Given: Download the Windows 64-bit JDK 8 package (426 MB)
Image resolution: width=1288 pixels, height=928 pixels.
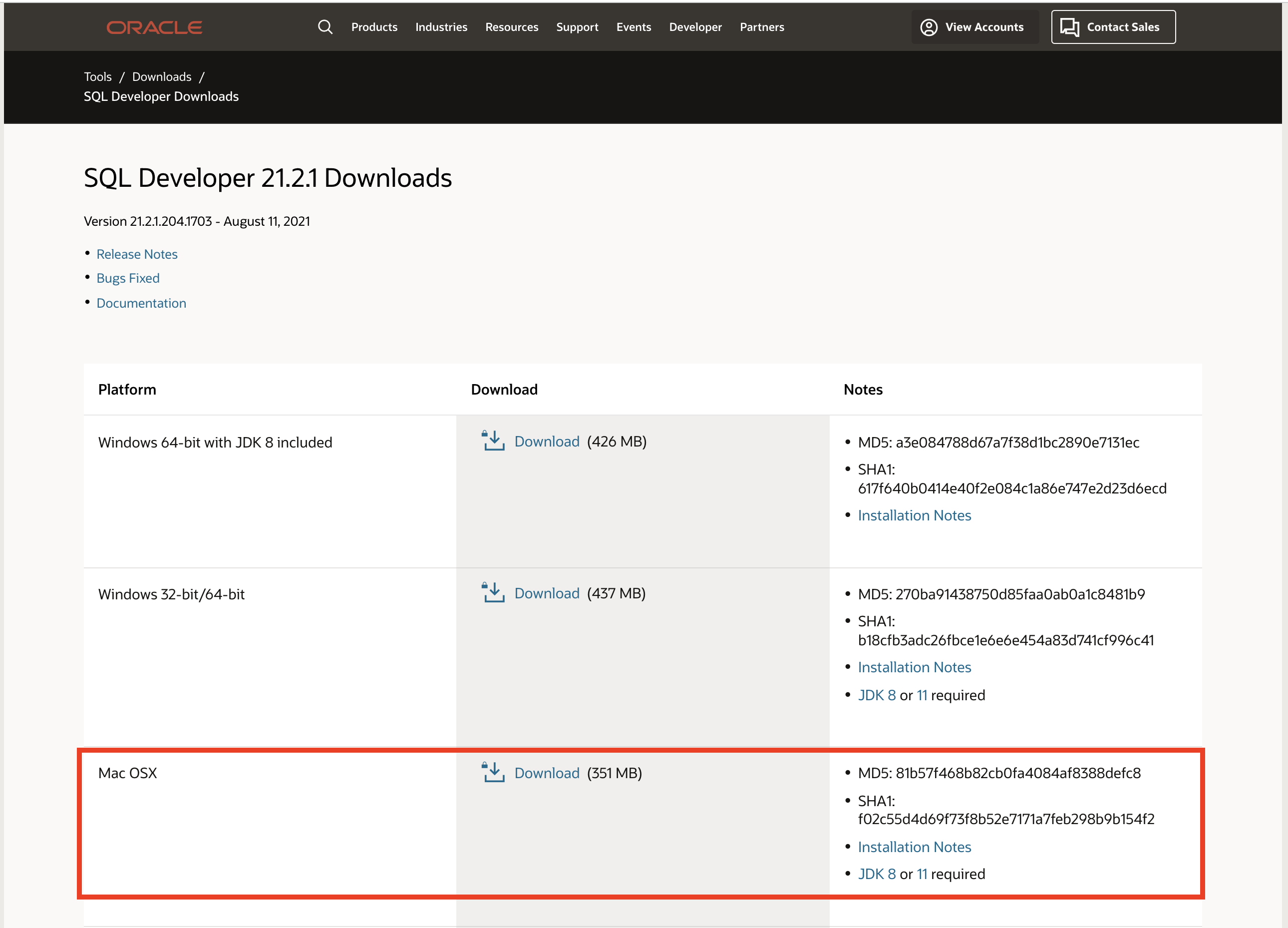Looking at the screenshot, I should 547,442.
